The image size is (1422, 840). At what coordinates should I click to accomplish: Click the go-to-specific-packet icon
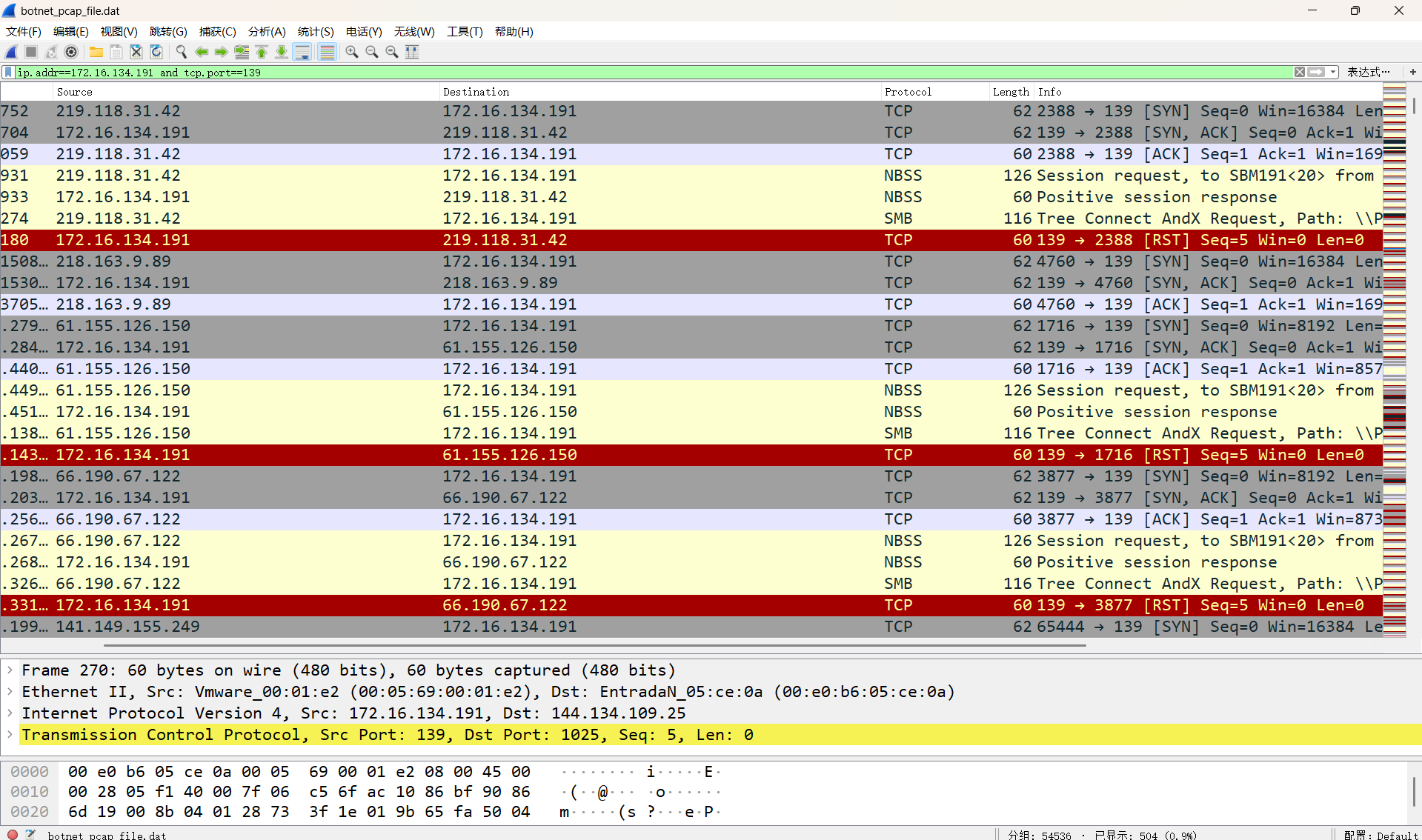click(x=242, y=52)
